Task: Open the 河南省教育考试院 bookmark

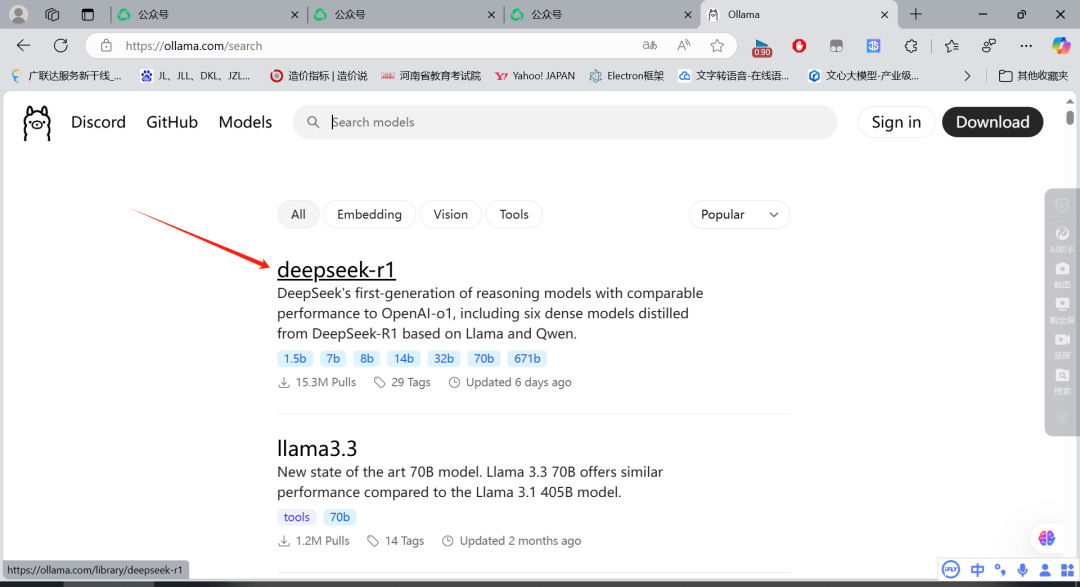Action: (431, 76)
